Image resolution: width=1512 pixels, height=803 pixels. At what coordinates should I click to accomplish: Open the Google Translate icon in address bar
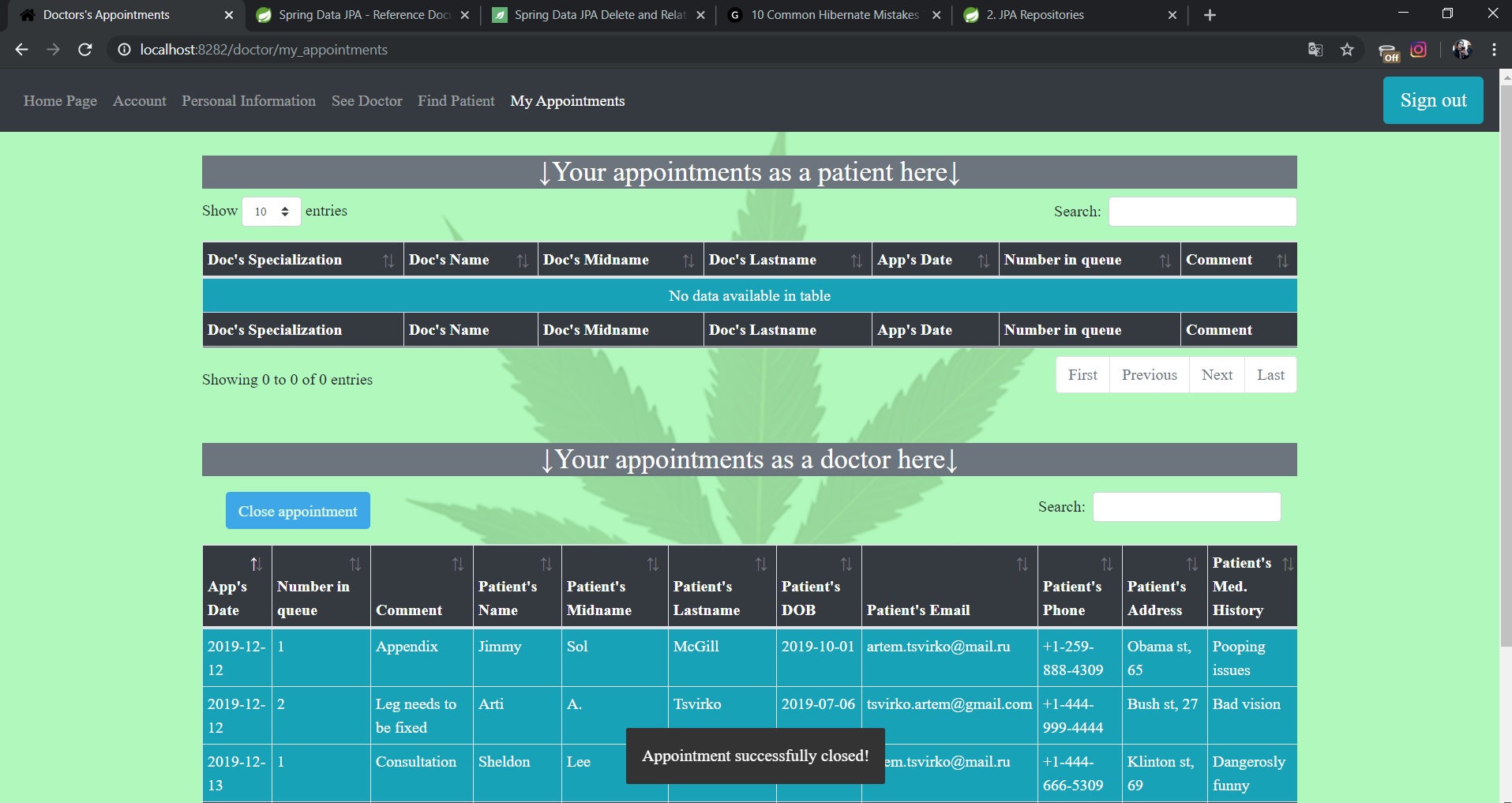[1315, 50]
